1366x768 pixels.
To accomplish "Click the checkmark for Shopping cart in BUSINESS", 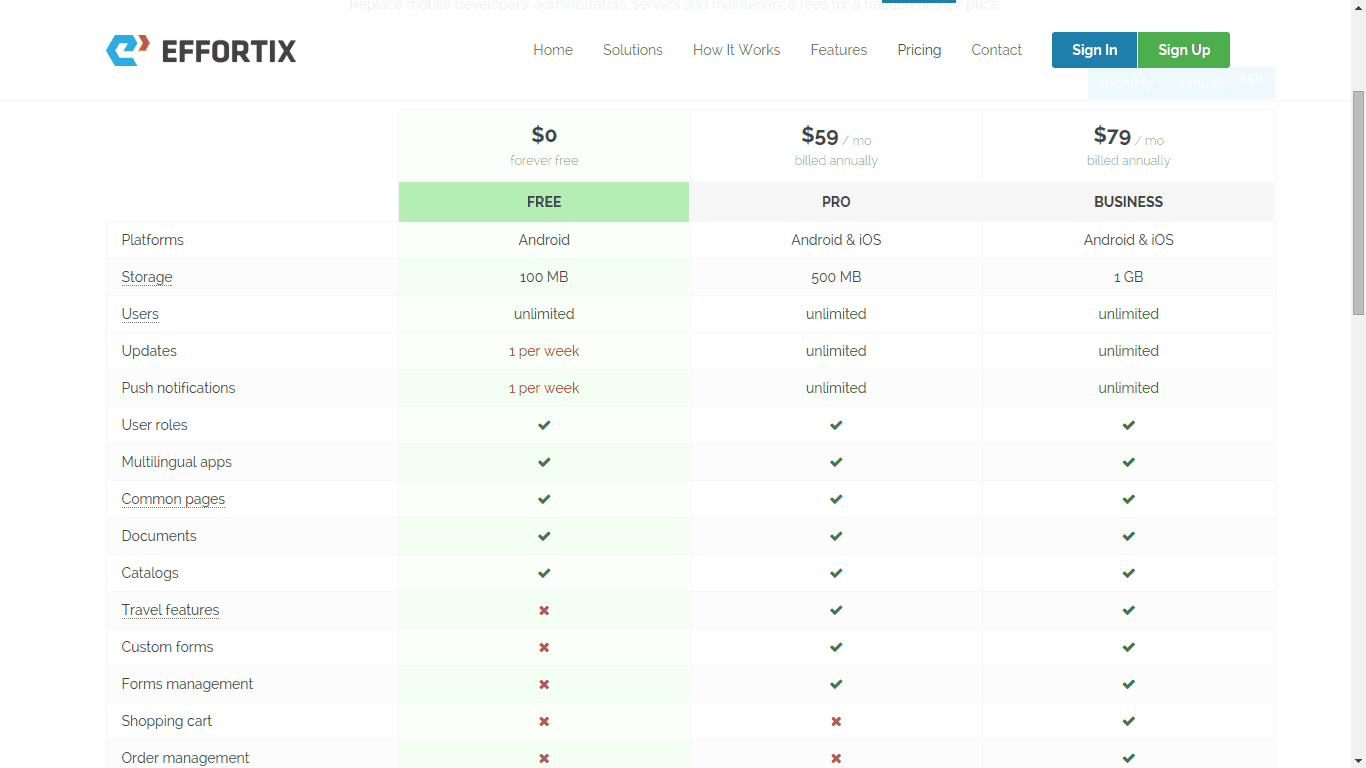I will (1128, 721).
